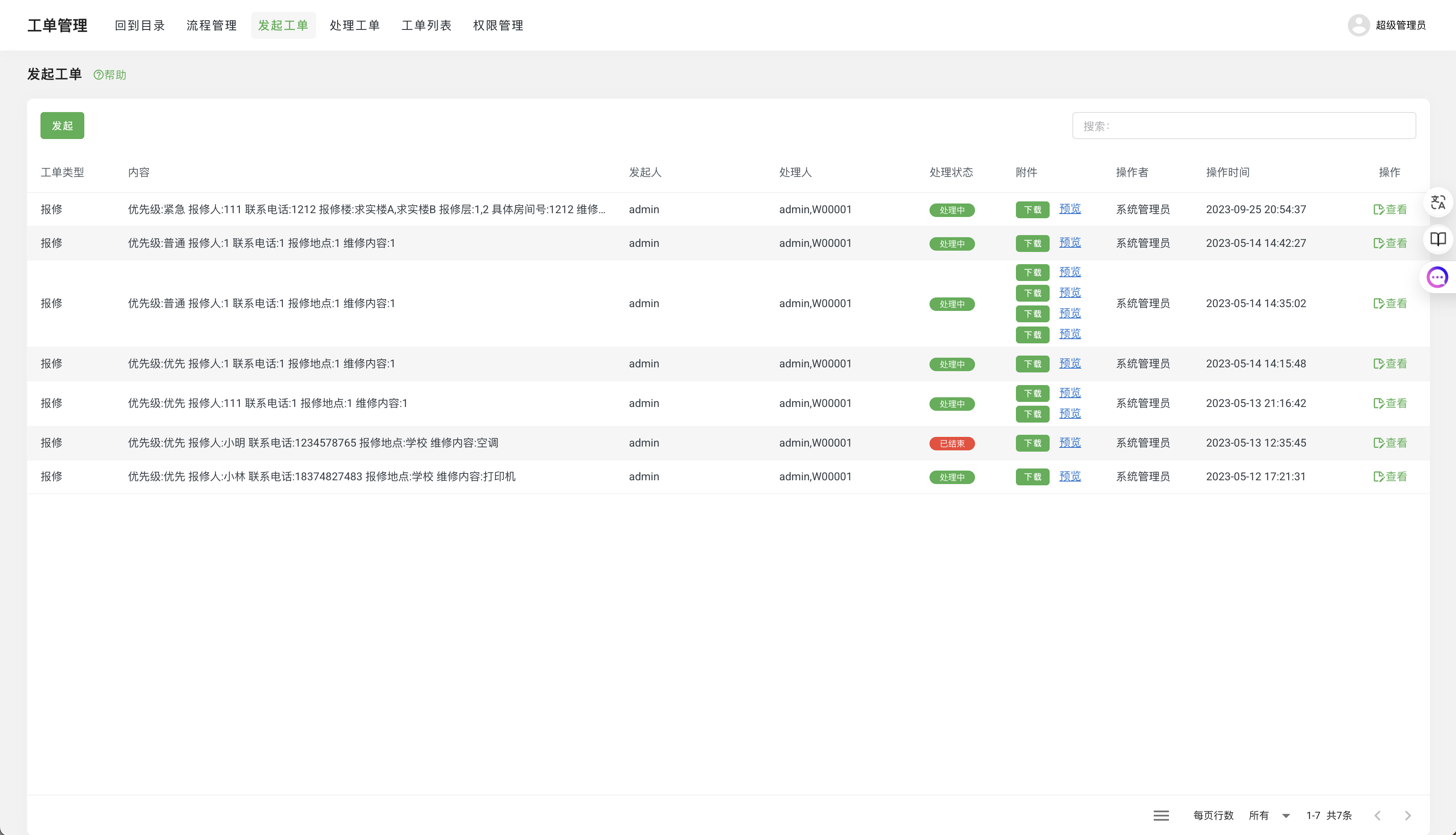Sort by 处理状态 column header
The image size is (1456, 835).
click(951, 173)
